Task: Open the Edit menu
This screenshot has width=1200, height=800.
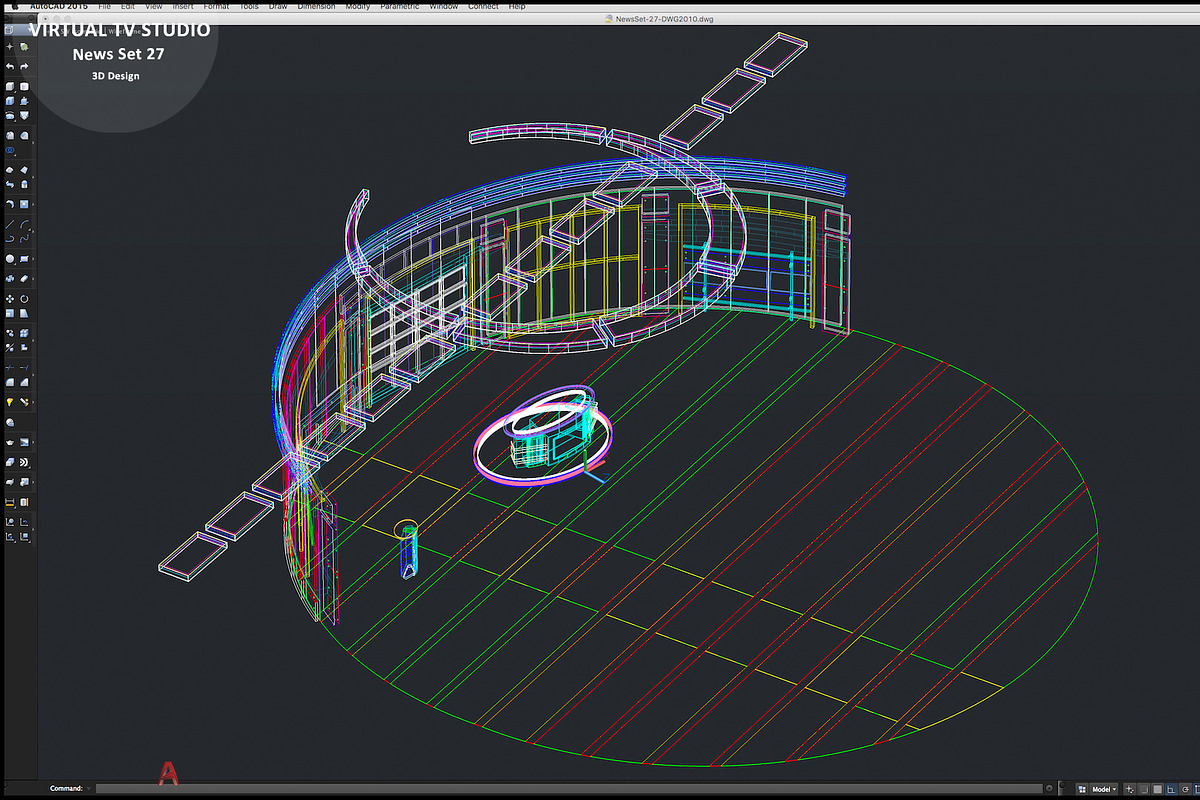Action: click(x=128, y=6)
